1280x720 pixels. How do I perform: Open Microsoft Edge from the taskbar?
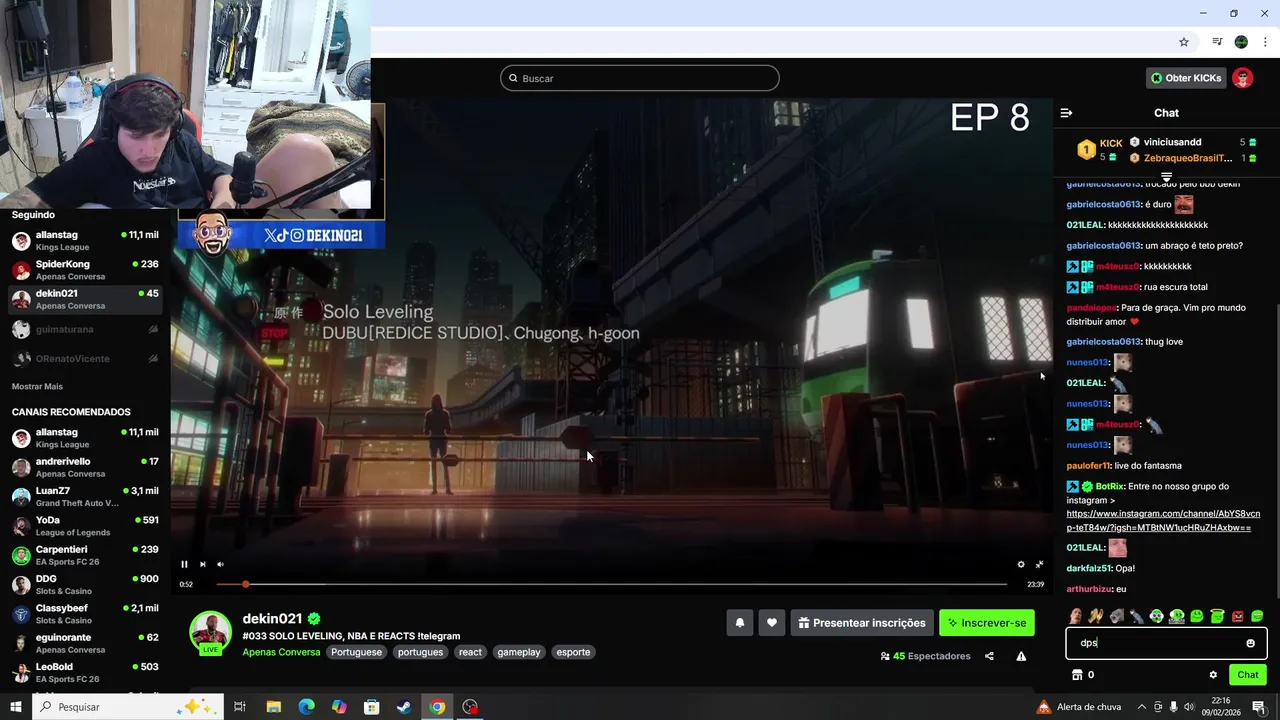click(x=306, y=707)
